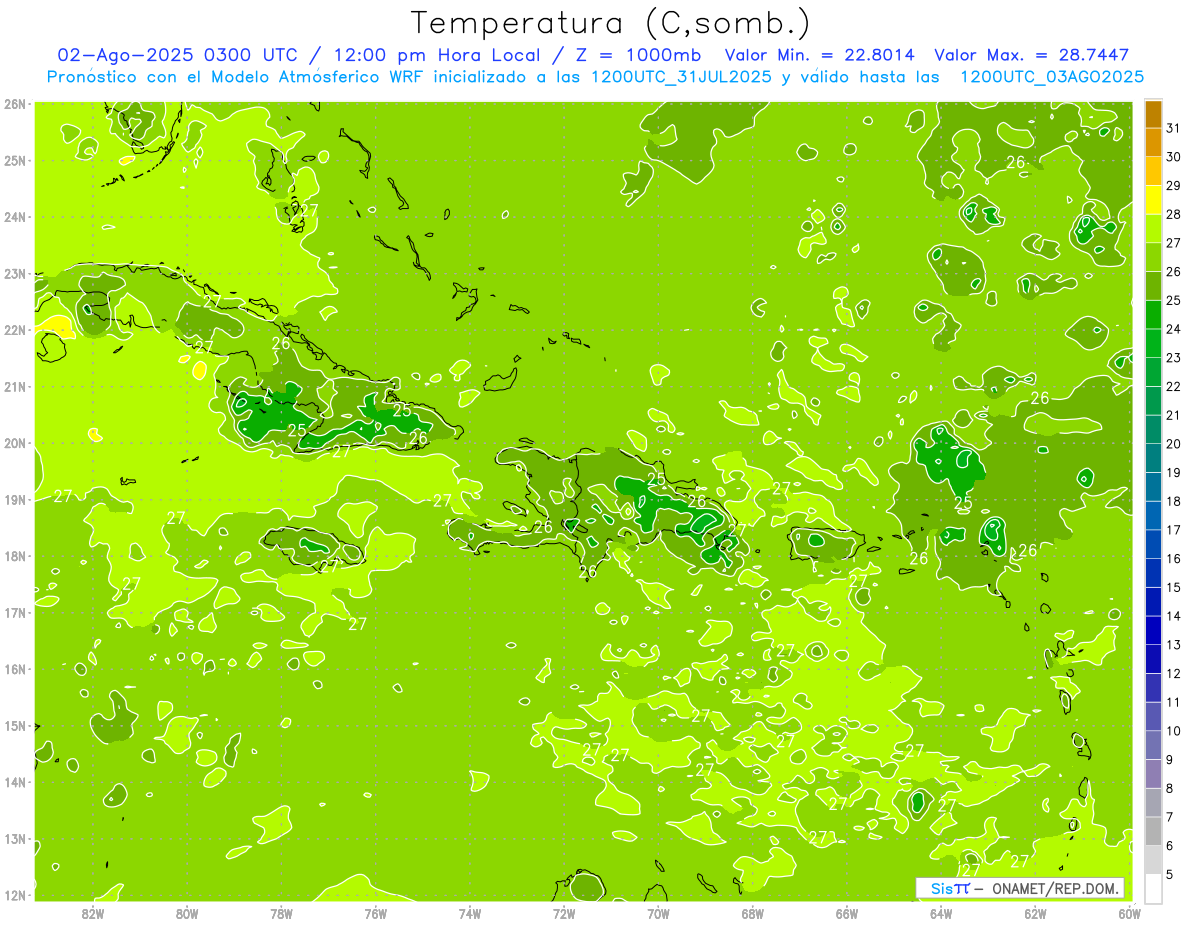Screen dimensions: 1200x927
Task: Click the "78W" longitude axis label
Action: click(x=281, y=913)
